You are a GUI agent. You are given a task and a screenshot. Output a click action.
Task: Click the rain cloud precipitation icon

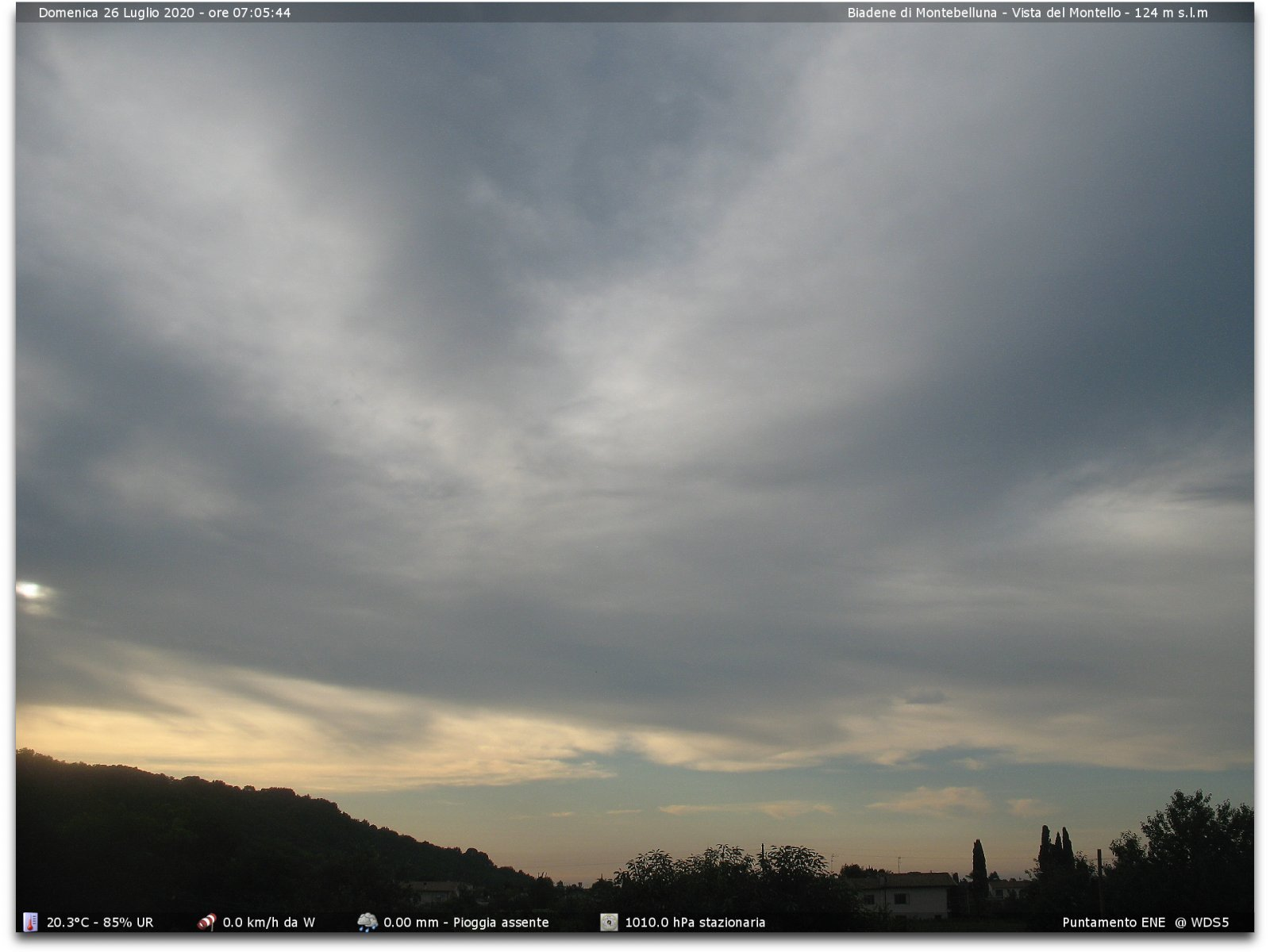click(368, 922)
